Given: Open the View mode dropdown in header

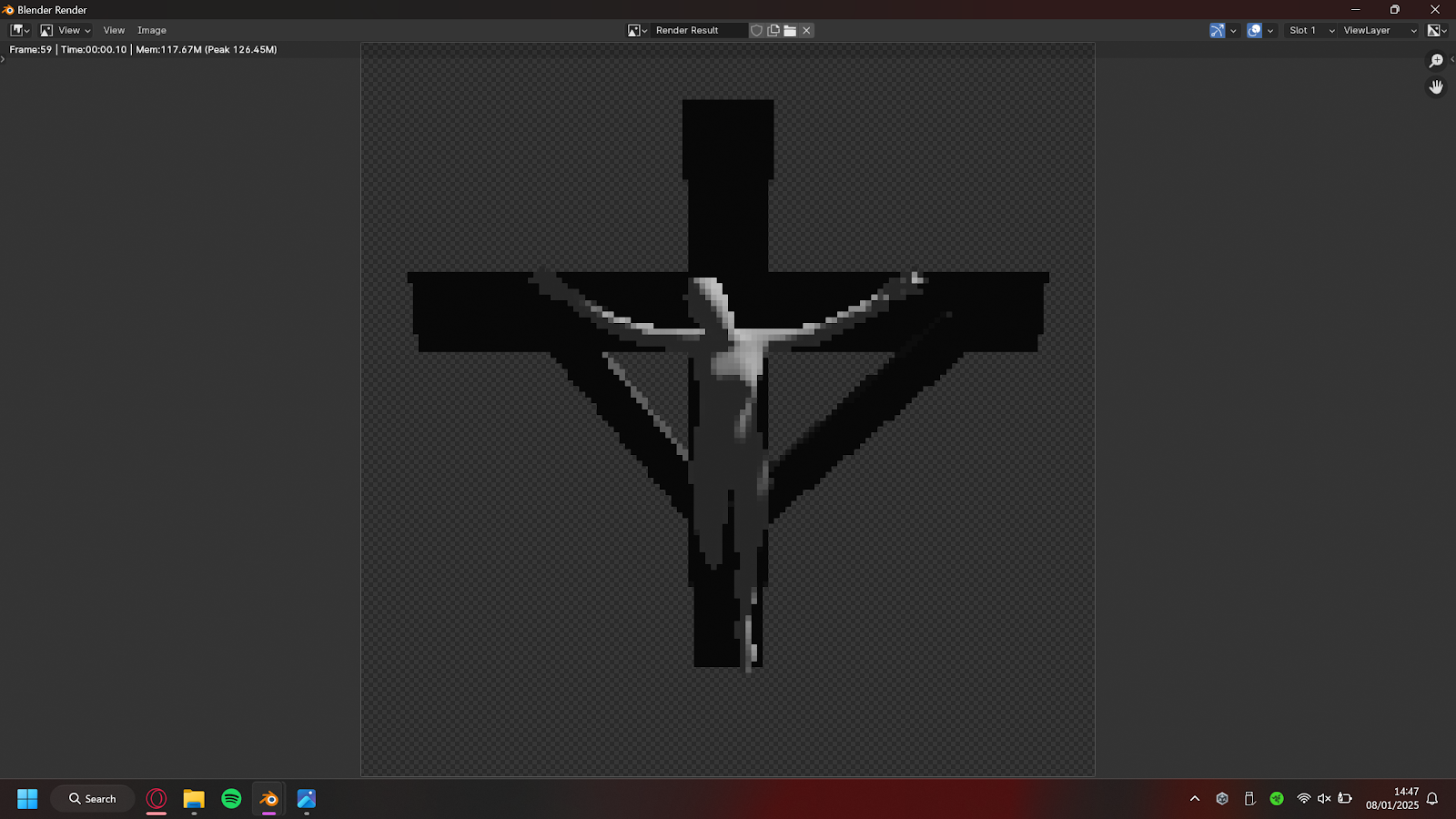Looking at the screenshot, I should [x=66, y=30].
